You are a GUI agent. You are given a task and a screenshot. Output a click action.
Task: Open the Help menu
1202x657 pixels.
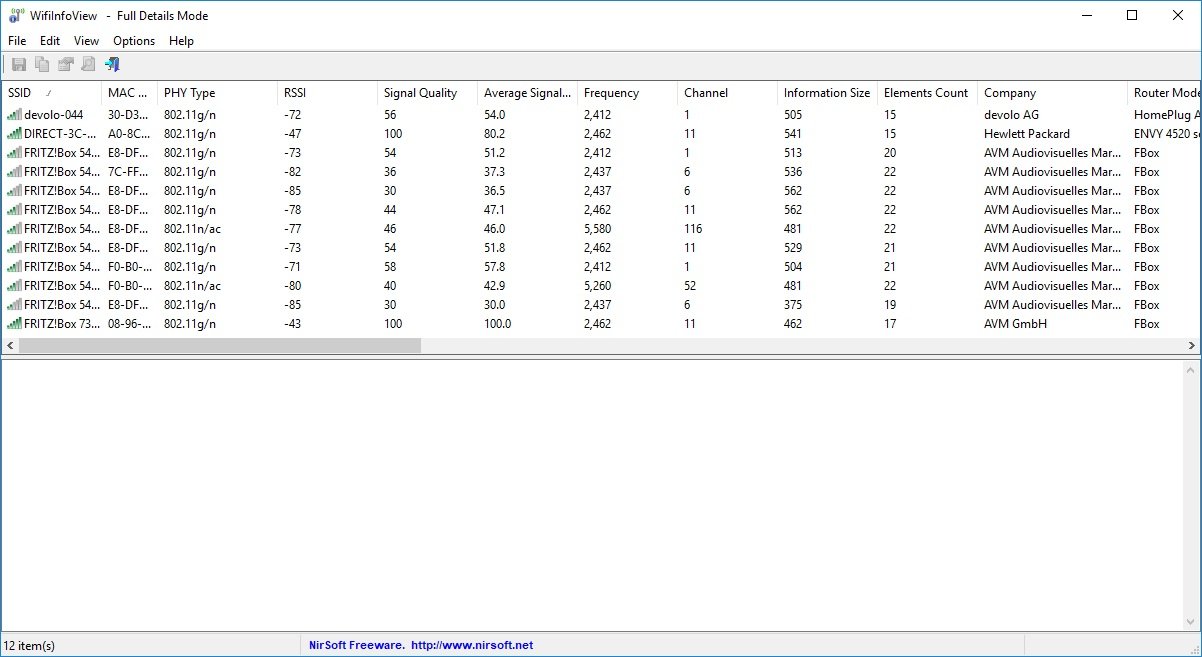click(x=181, y=41)
